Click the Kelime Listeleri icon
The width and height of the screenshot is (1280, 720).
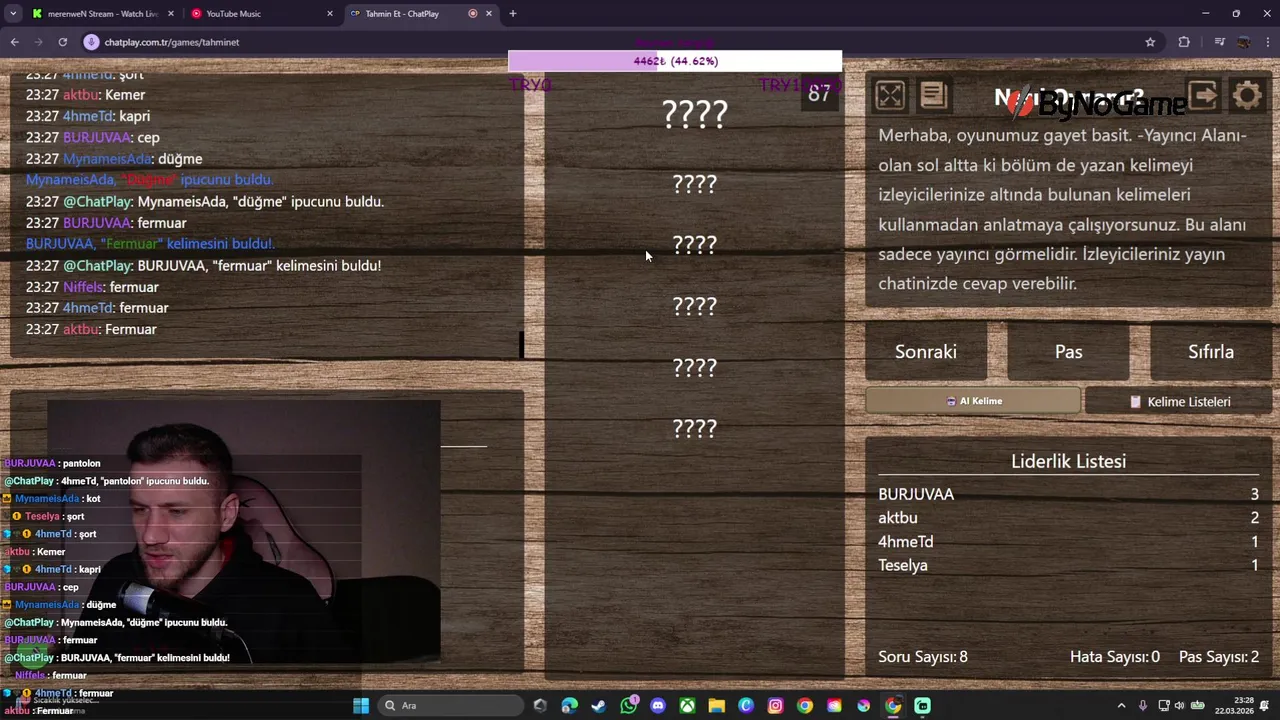1135,401
